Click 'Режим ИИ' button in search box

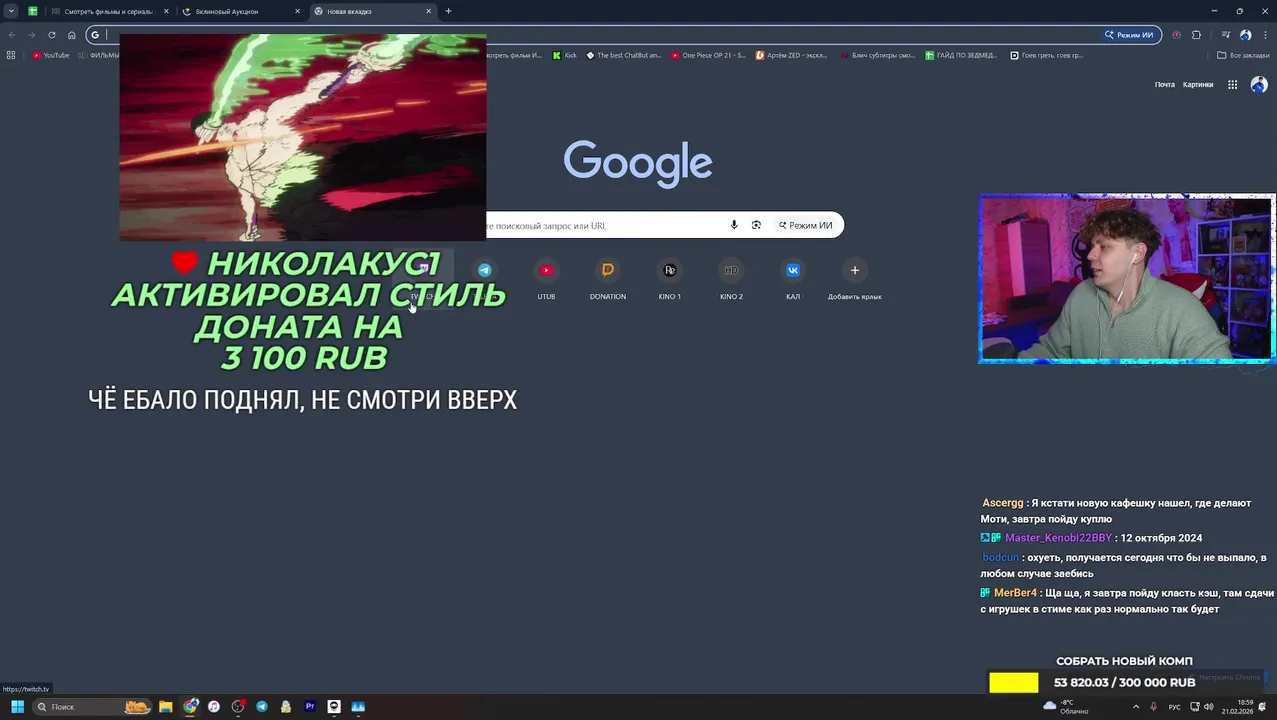coord(806,225)
